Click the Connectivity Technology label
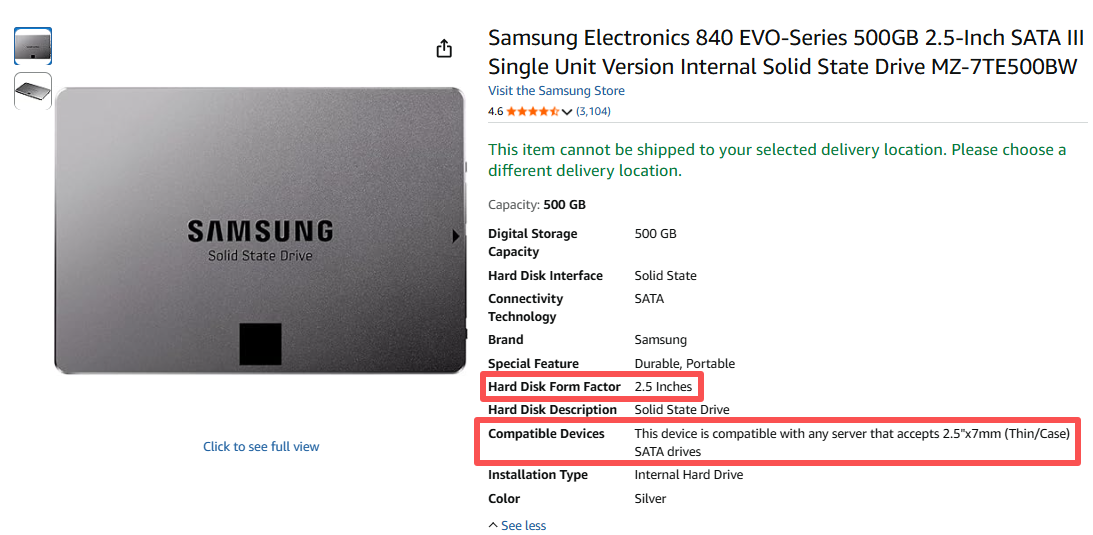This screenshot has height=535, width=1093. [x=525, y=307]
